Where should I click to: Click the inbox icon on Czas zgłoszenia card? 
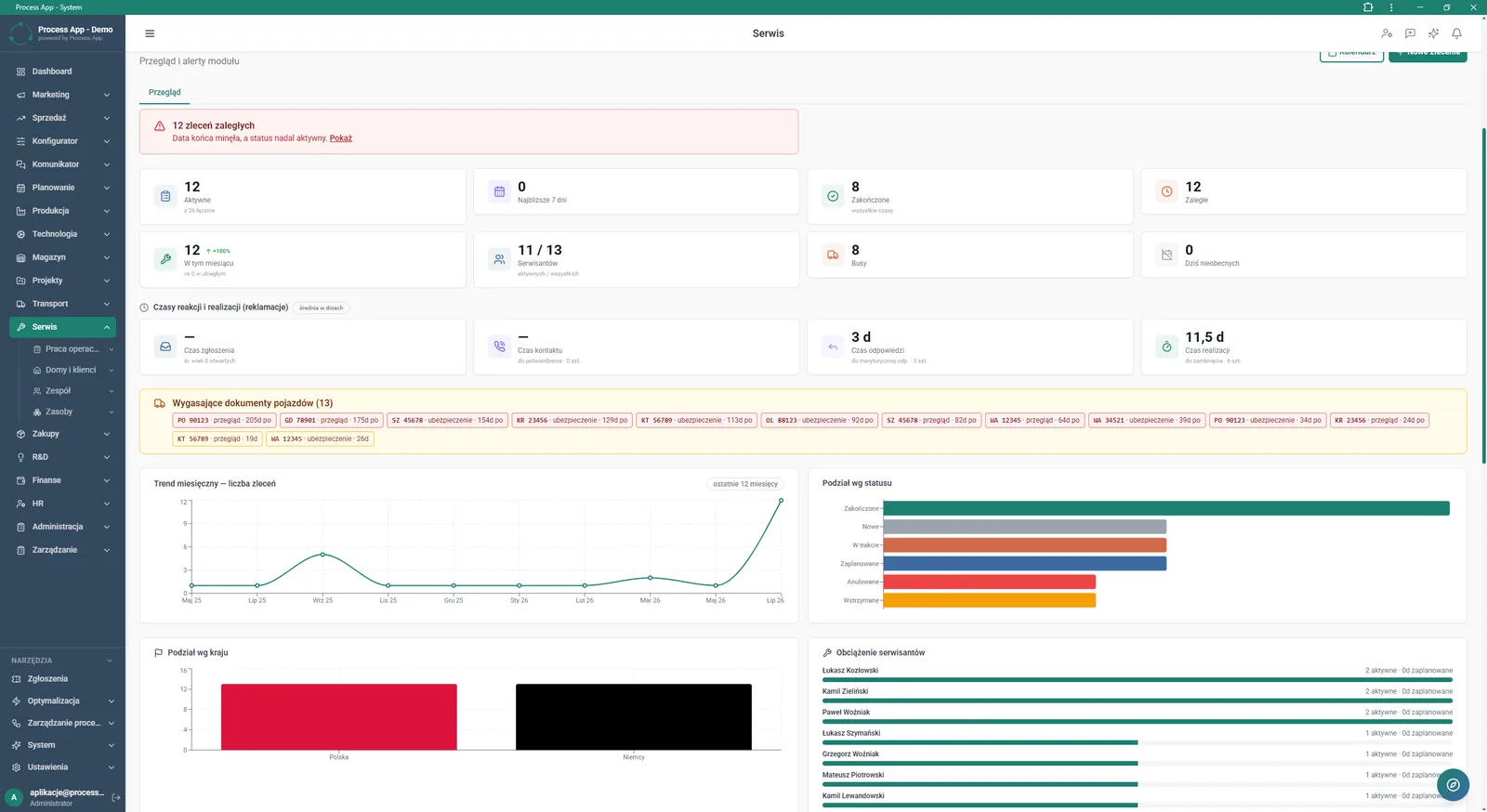165,347
